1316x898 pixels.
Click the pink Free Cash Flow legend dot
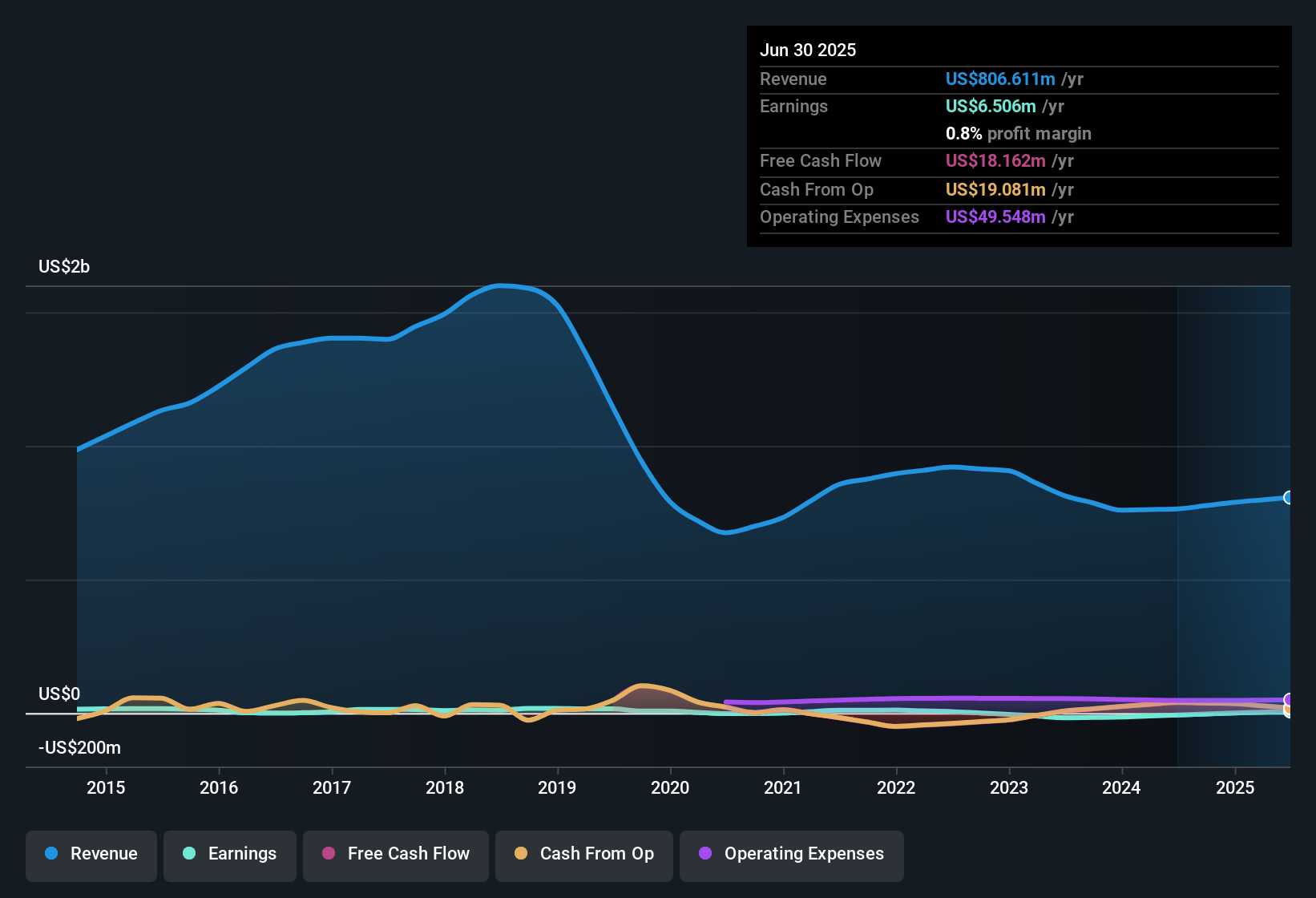tap(327, 854)
